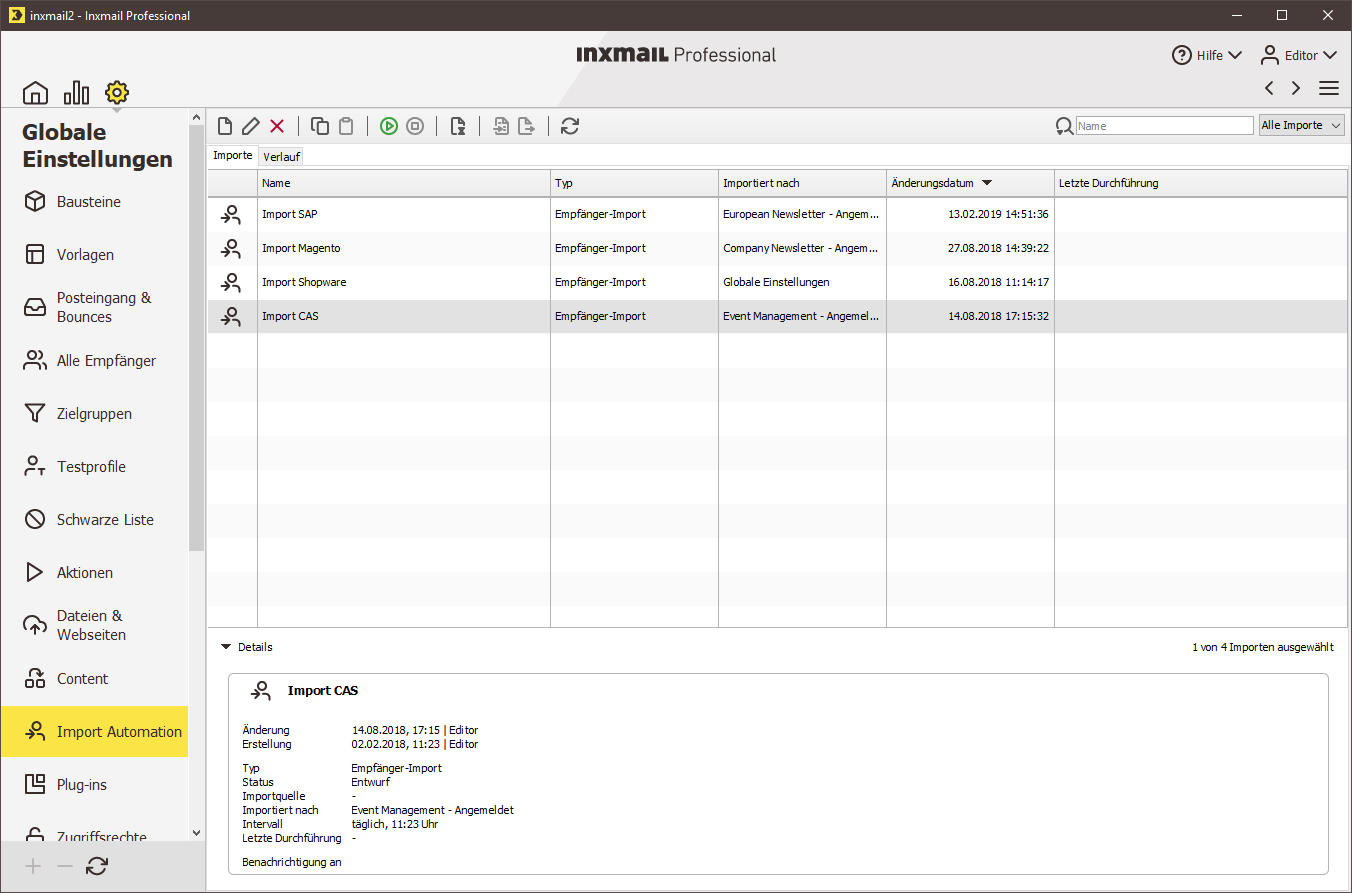Viewport: 1352px width, 893px height.
Task: Click the sidebar plus icon
Action: click(x=34, y=867)
